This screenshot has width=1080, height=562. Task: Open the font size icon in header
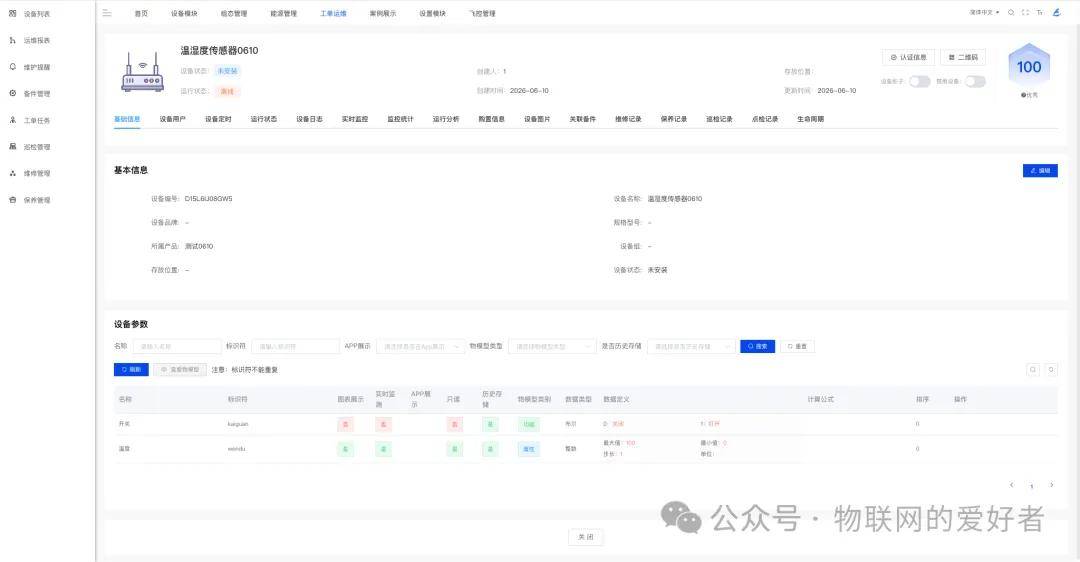pos(1040,12)
